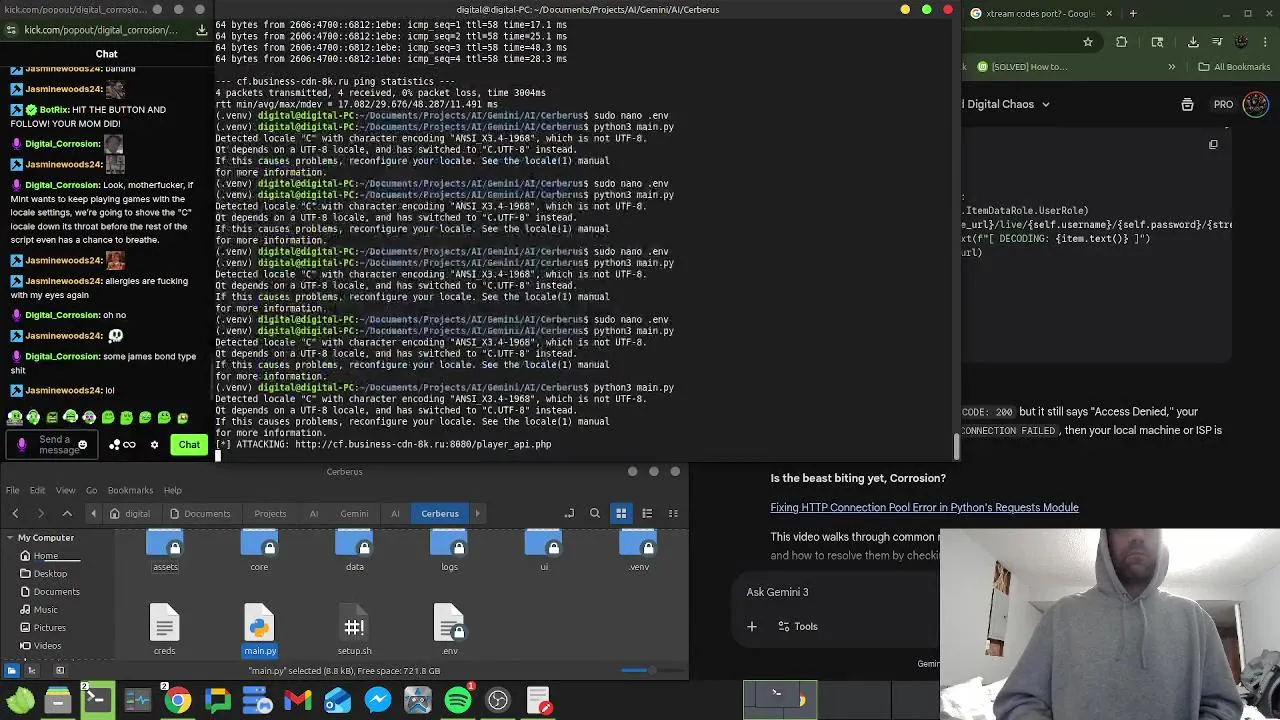
Task: Go up to the parent folder in the file manager
Action: coord(67,513)
